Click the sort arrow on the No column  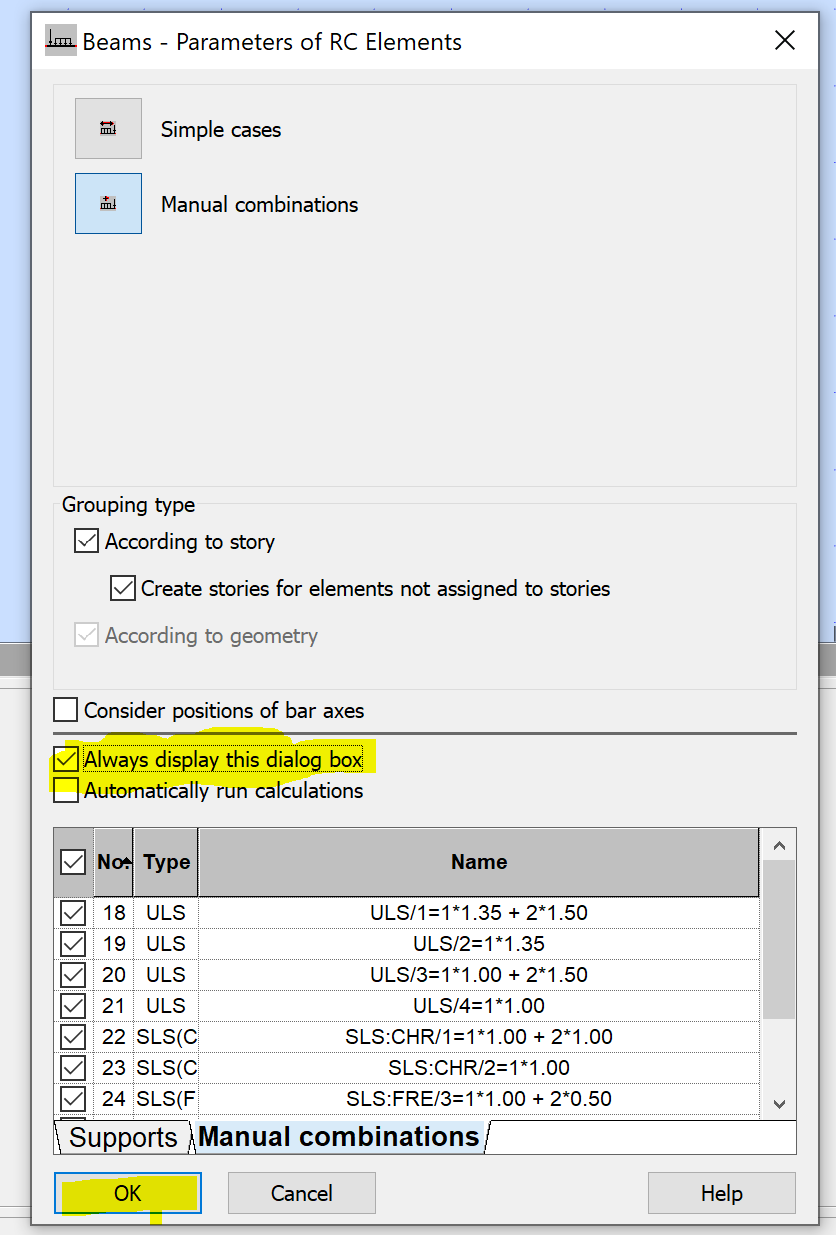(125, 862)
